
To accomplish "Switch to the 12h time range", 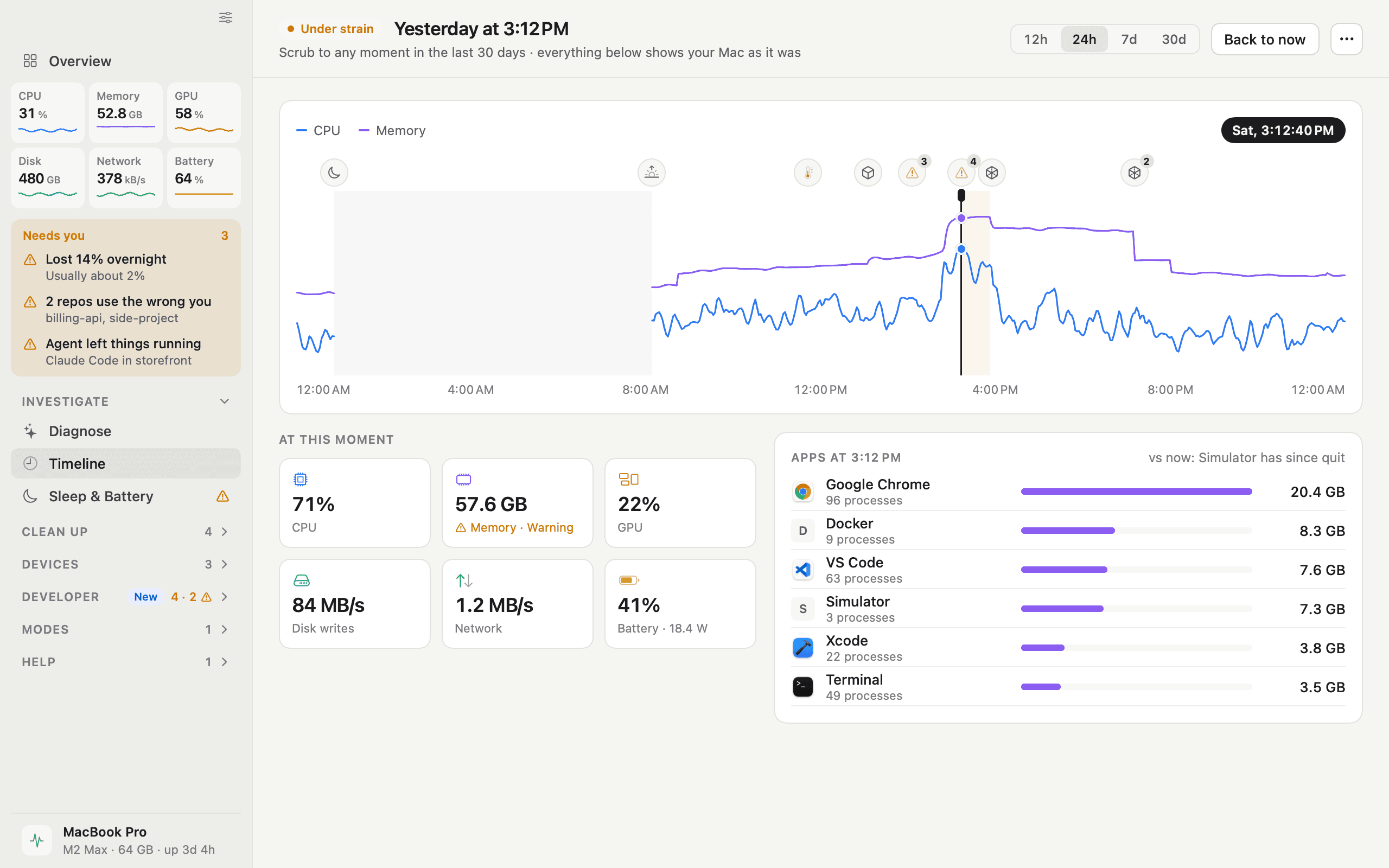I will click(x=1035, y=39).
